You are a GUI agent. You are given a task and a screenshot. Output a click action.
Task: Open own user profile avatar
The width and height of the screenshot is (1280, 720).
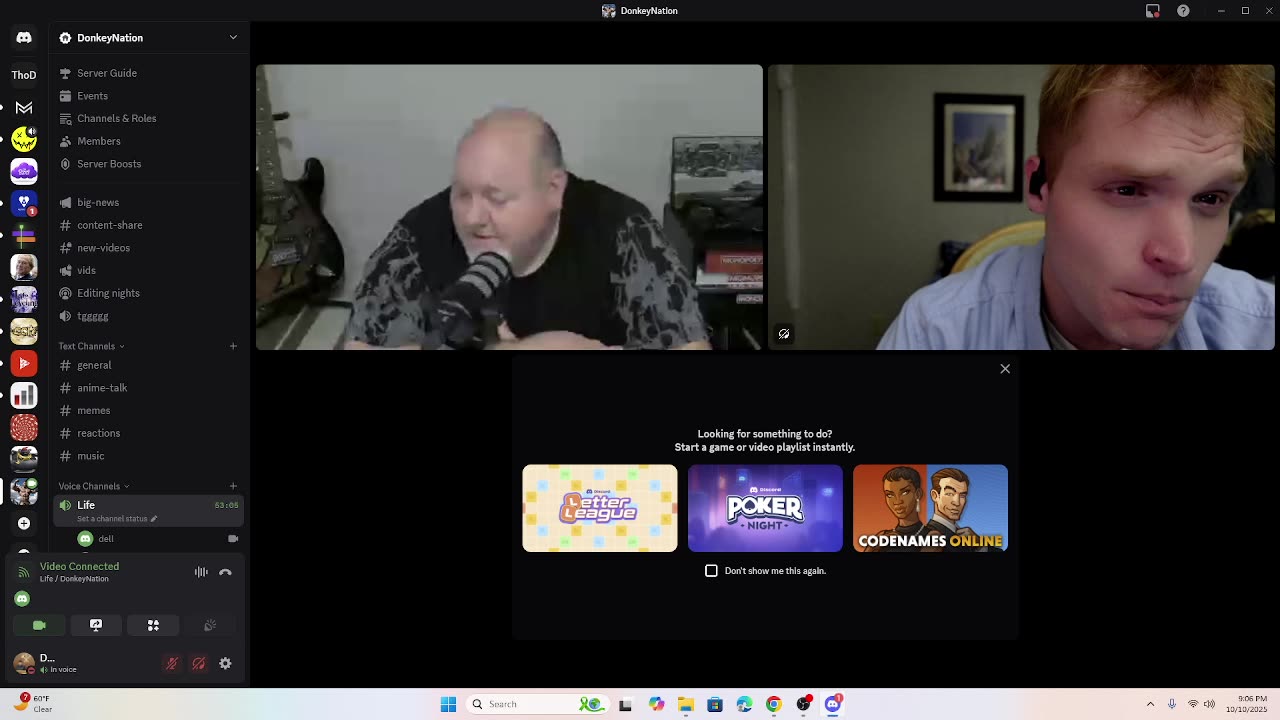pyautogui.click(x=24, y=663)
